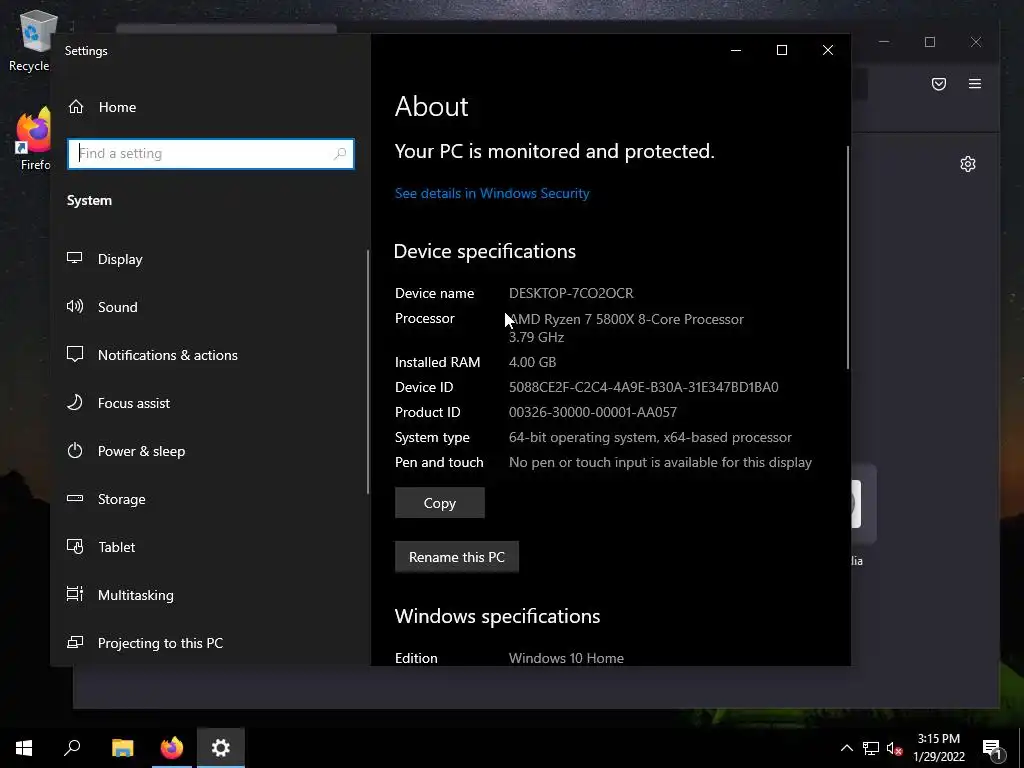This screenshot has width=1024, height=768.
Task: Click the muted volume tray icon
Action: pyautogui.click(x=894, y=748)
